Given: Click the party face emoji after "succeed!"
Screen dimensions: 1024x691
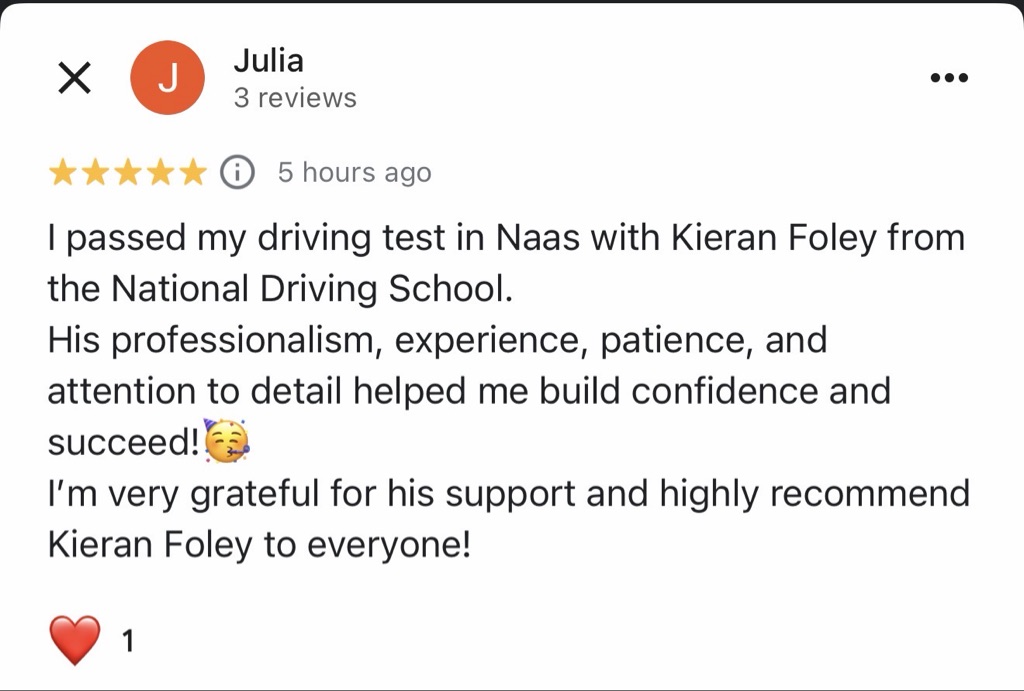Looking at the screenshot, I should click(226, 441).
